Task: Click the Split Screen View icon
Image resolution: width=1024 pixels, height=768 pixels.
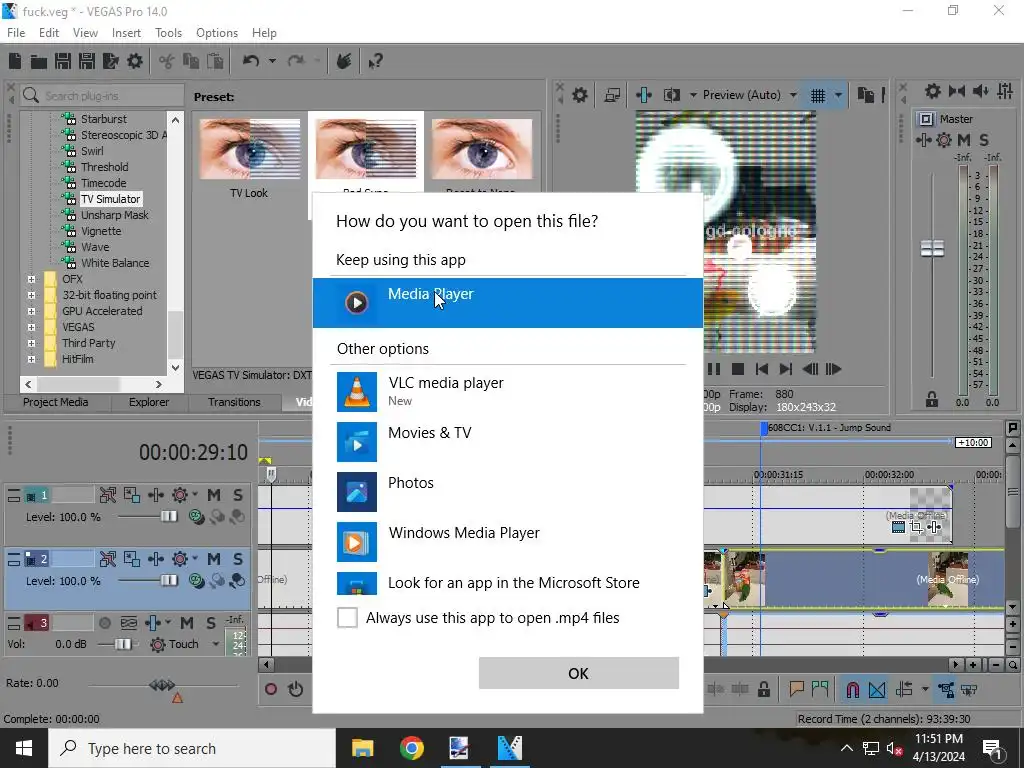Action: (x=671, y=95)
